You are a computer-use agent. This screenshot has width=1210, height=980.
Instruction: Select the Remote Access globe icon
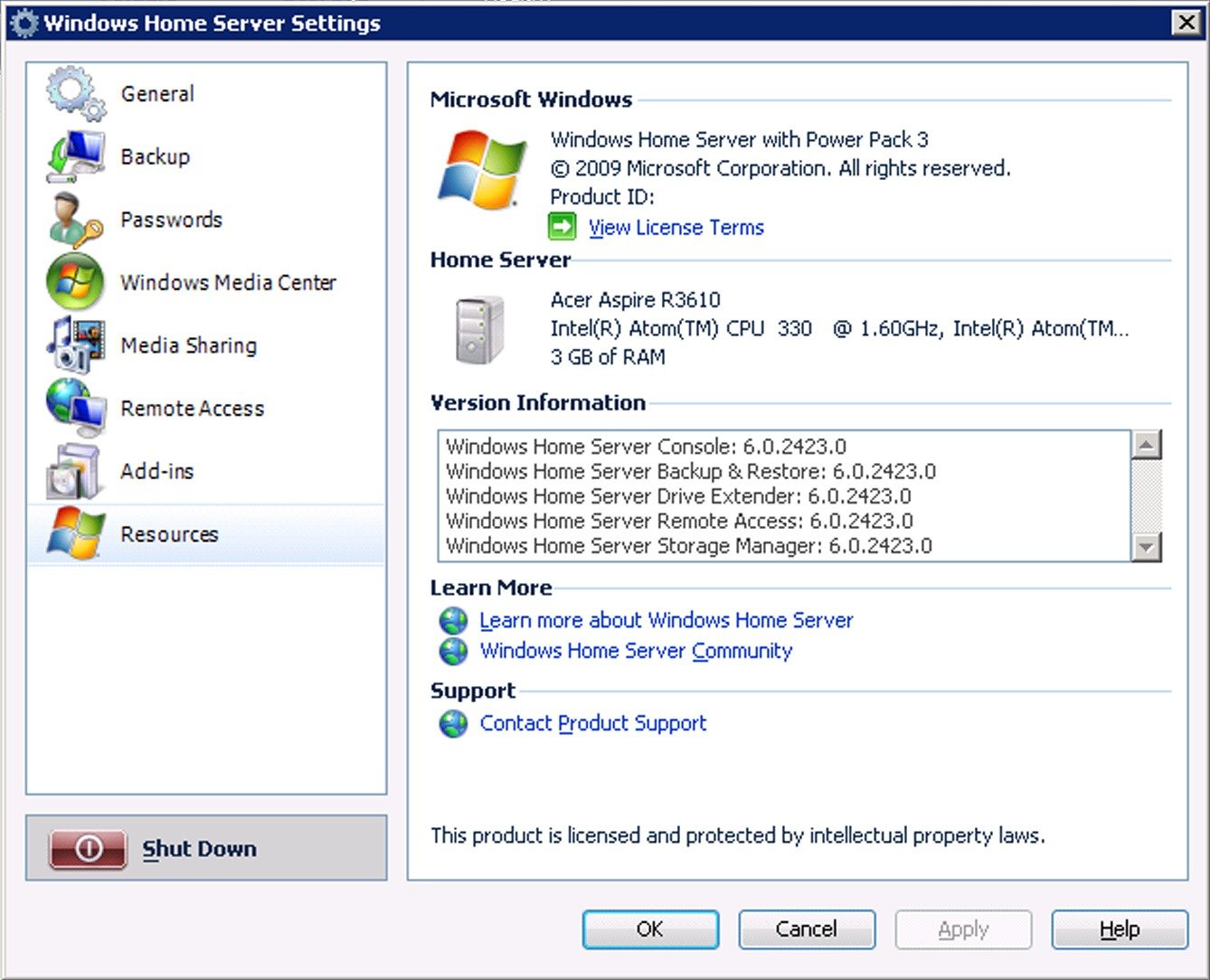[76, 408]
